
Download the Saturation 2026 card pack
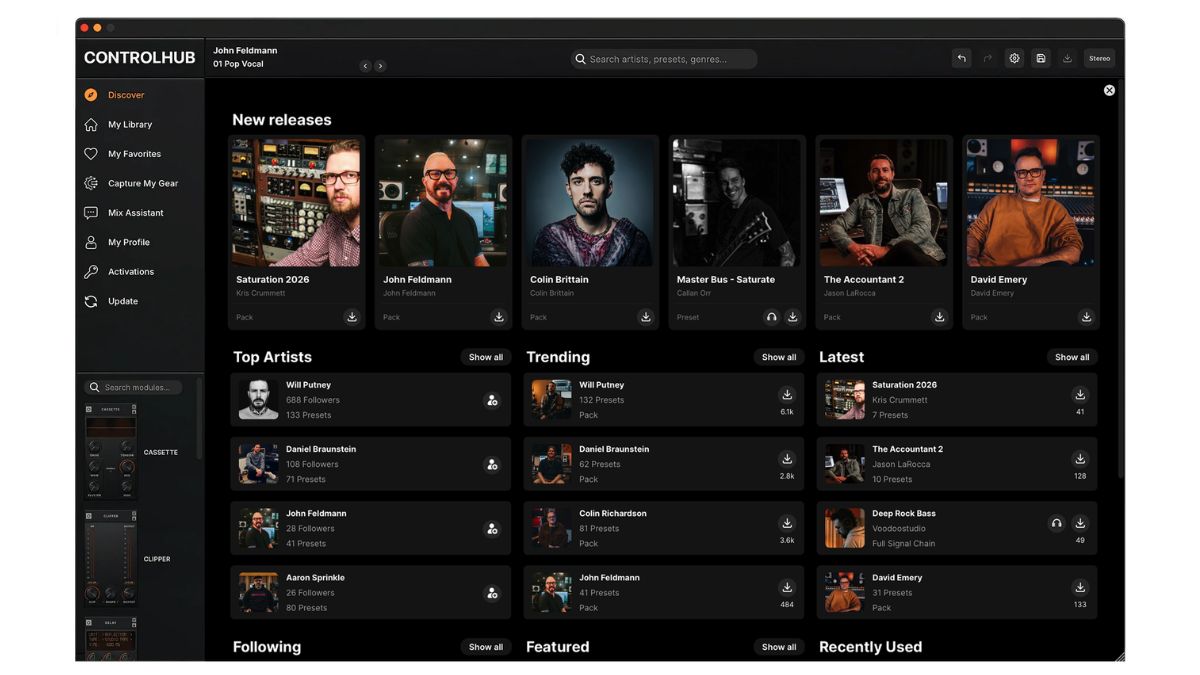(352, 317)
